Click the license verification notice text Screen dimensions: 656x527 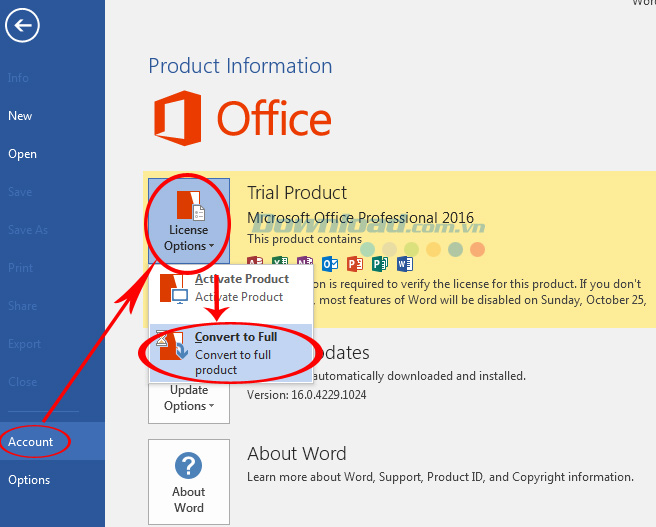(x=480, y=292)
